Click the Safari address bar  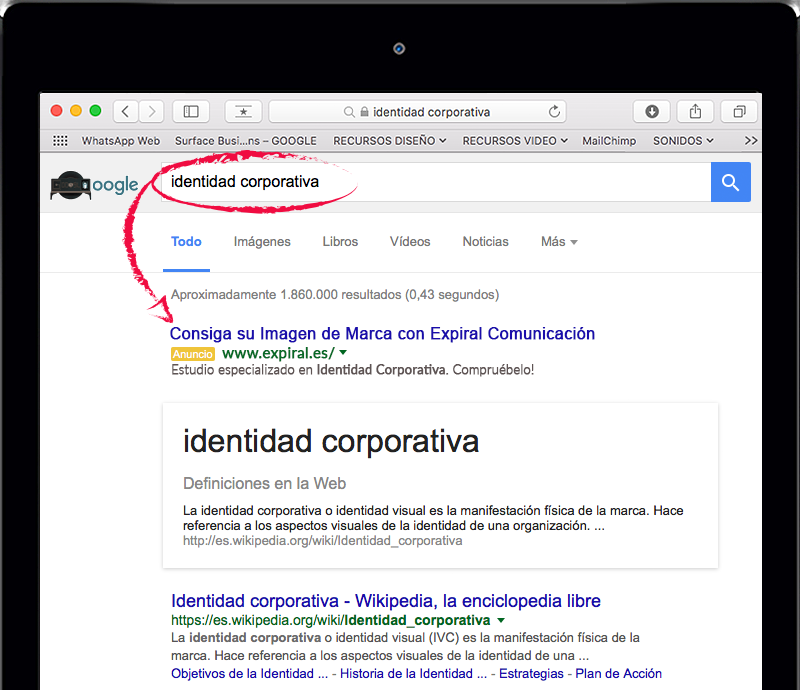(417, 111)
